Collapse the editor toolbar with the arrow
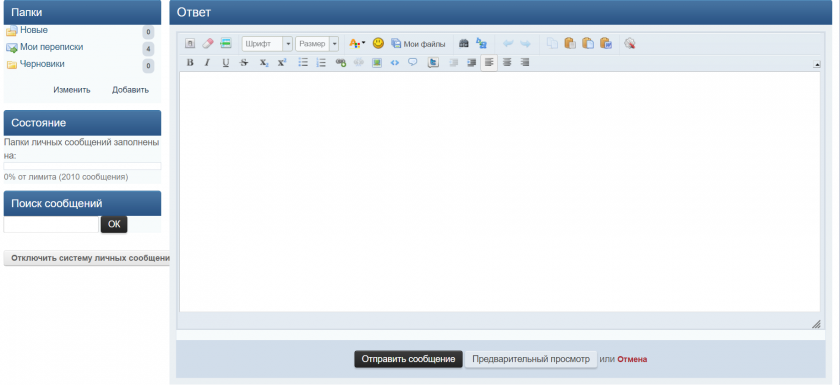 point(817,64)
